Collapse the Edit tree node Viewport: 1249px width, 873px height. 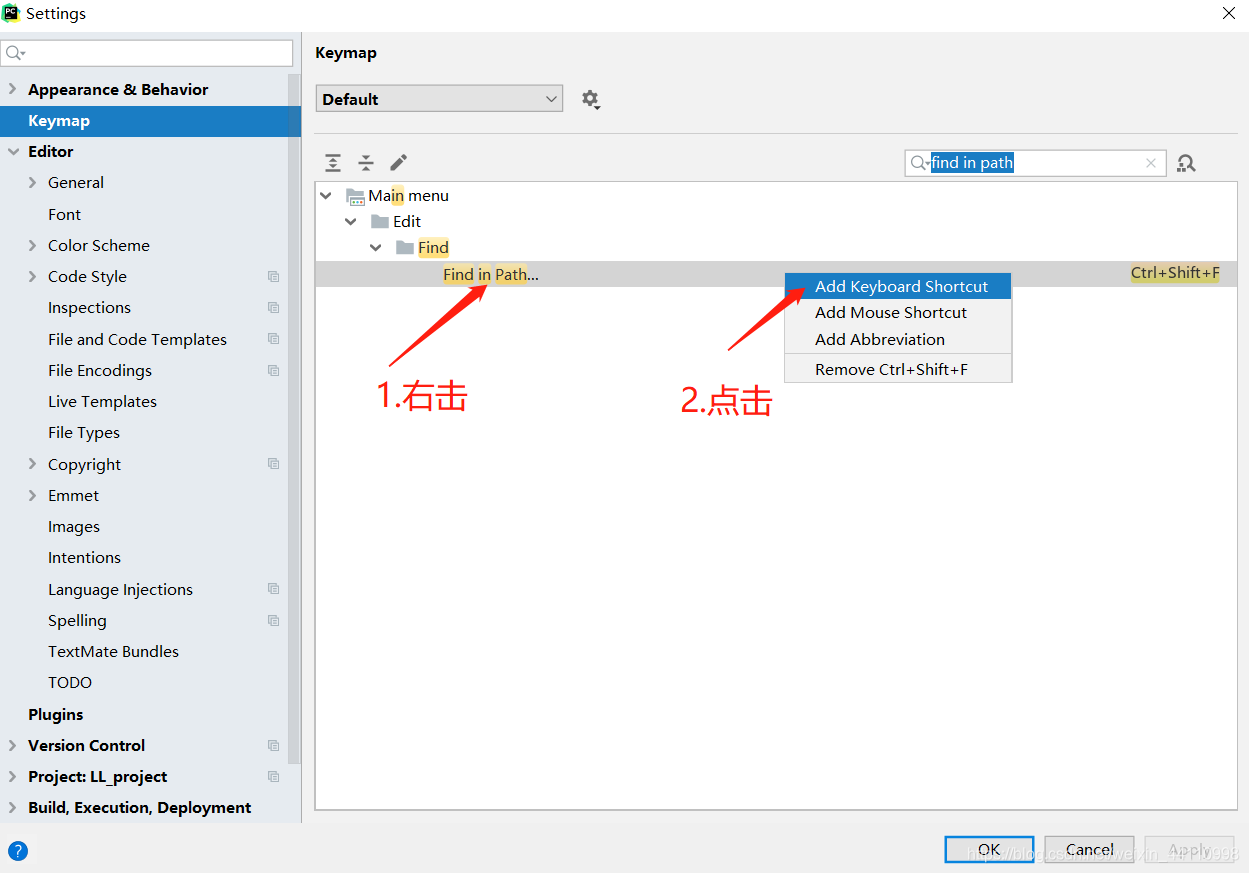click(x=351, y=222)
